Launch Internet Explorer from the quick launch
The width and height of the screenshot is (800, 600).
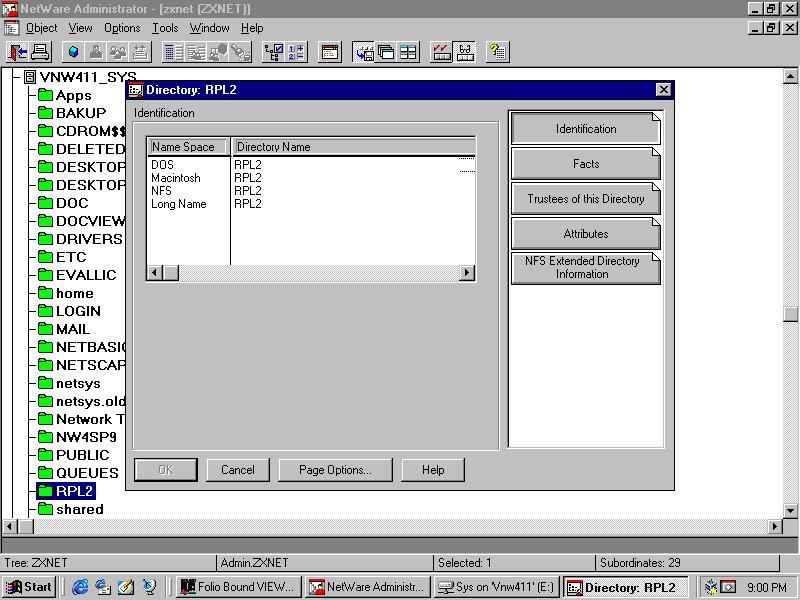(80, 587)
